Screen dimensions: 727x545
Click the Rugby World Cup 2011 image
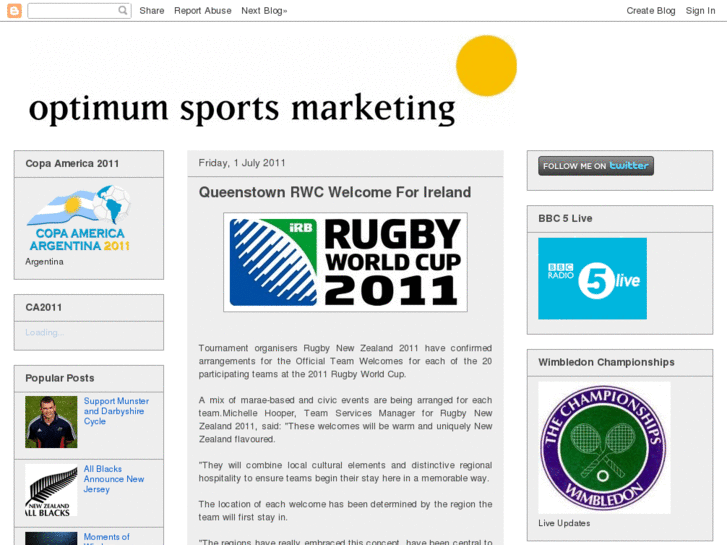(x=345, y=262)
